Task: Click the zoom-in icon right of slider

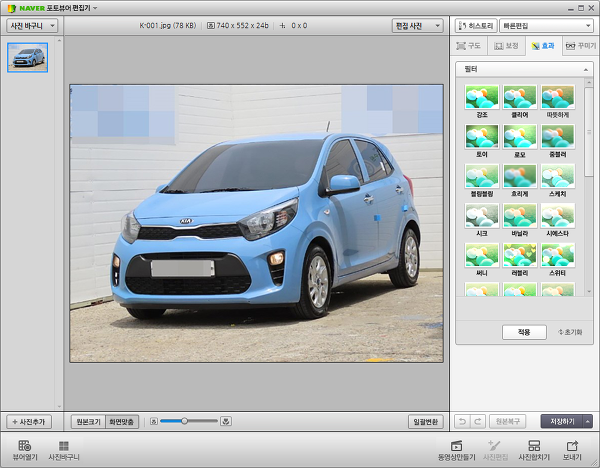Action: click(x=226, y=421)
